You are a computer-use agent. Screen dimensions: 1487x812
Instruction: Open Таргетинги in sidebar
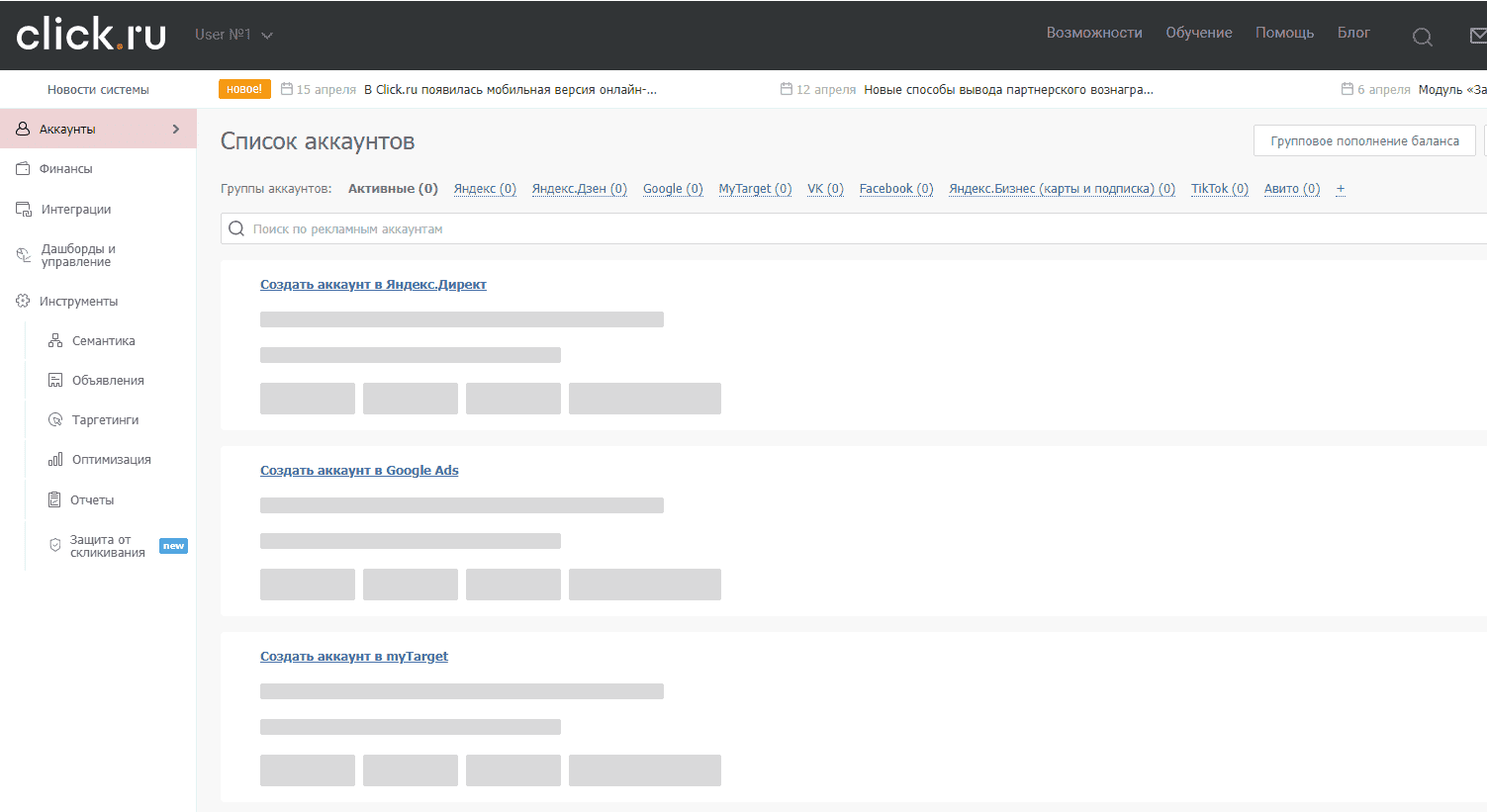[x=105, y=419]
